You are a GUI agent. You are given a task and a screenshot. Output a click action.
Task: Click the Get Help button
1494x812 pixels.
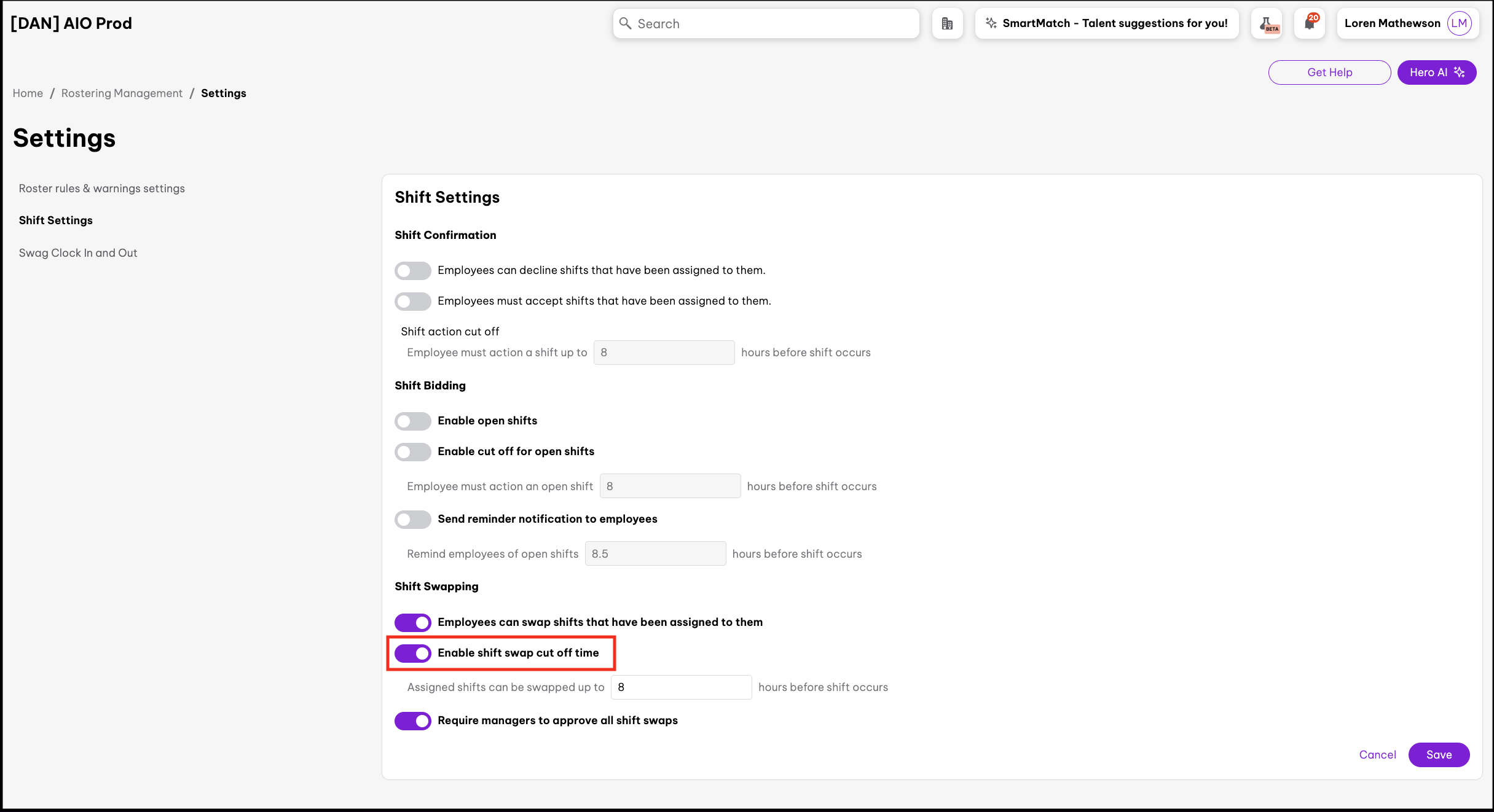1329,72
